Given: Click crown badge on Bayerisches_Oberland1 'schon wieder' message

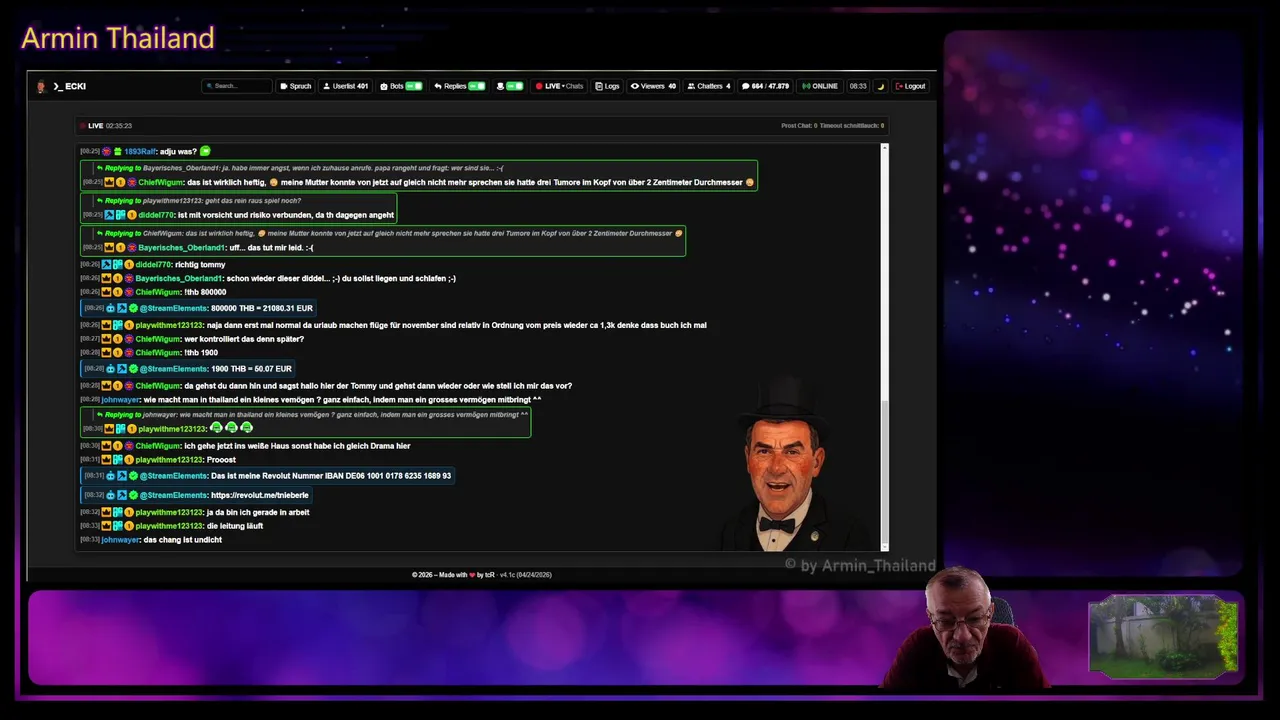Looking at the screenshot, I should click(106, 278).
